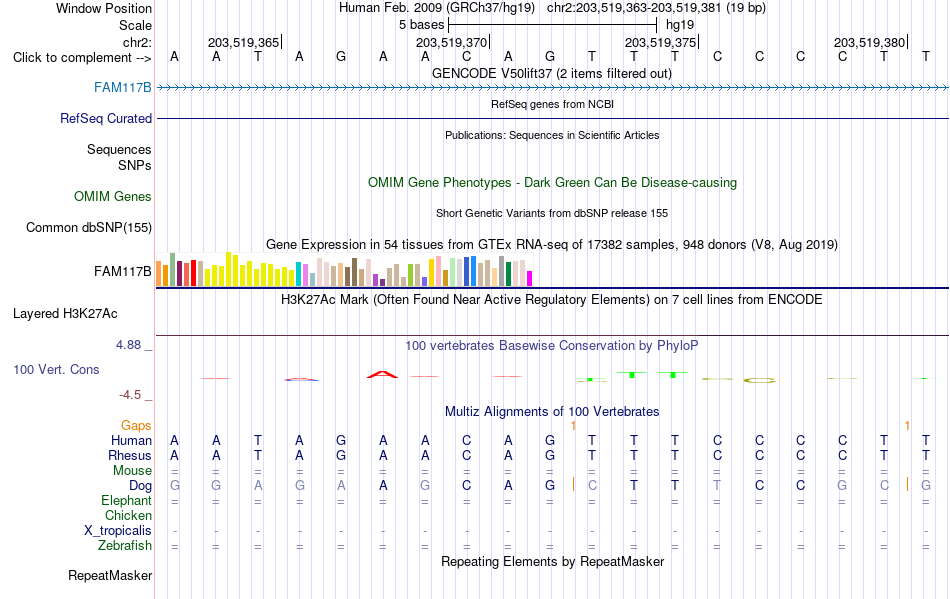
Task: Click the GTEx 'Gene Expression in 54 tissues' title
Action: [x=552, y=245]
